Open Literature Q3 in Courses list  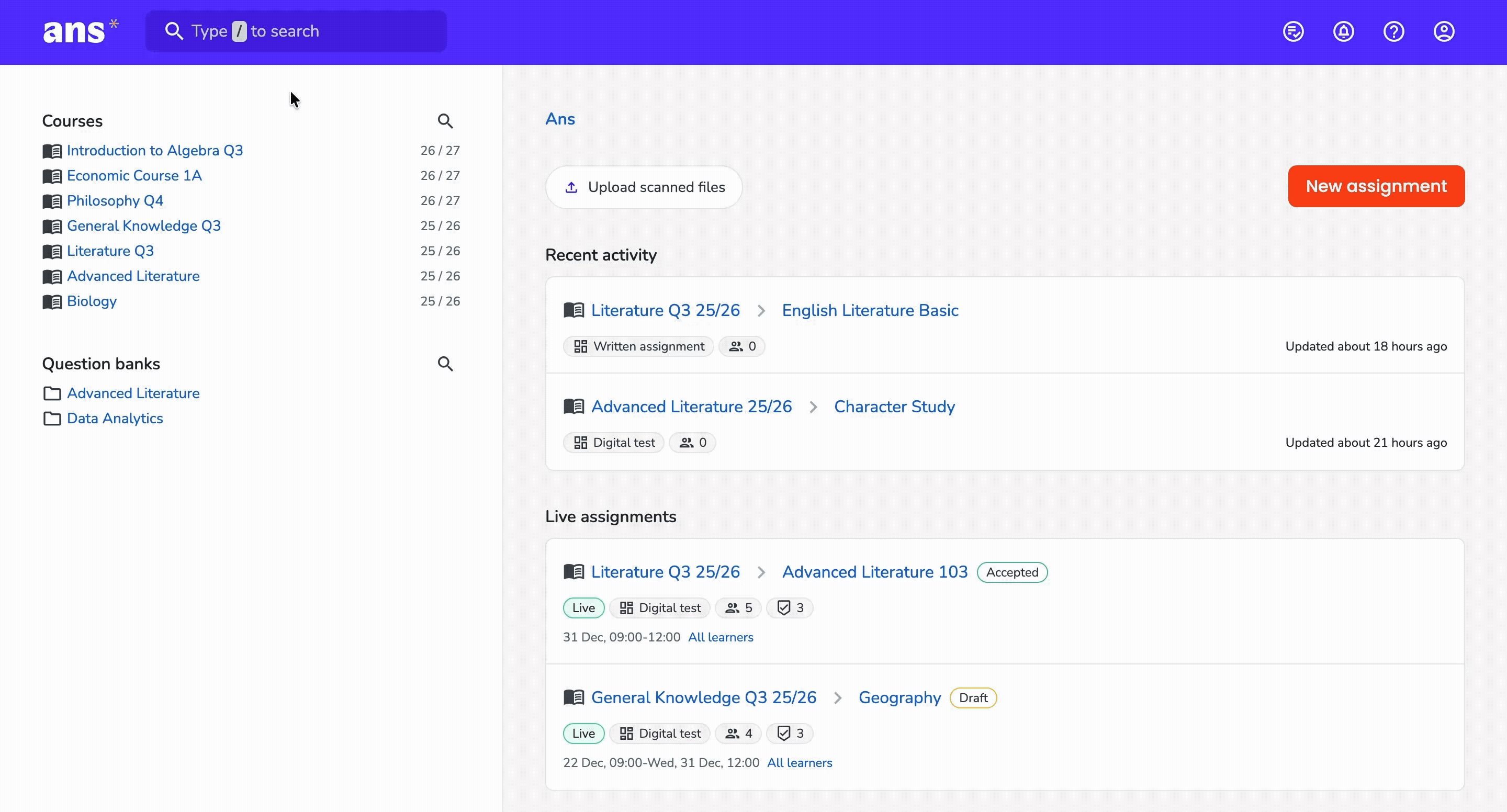tap(110, 251)
